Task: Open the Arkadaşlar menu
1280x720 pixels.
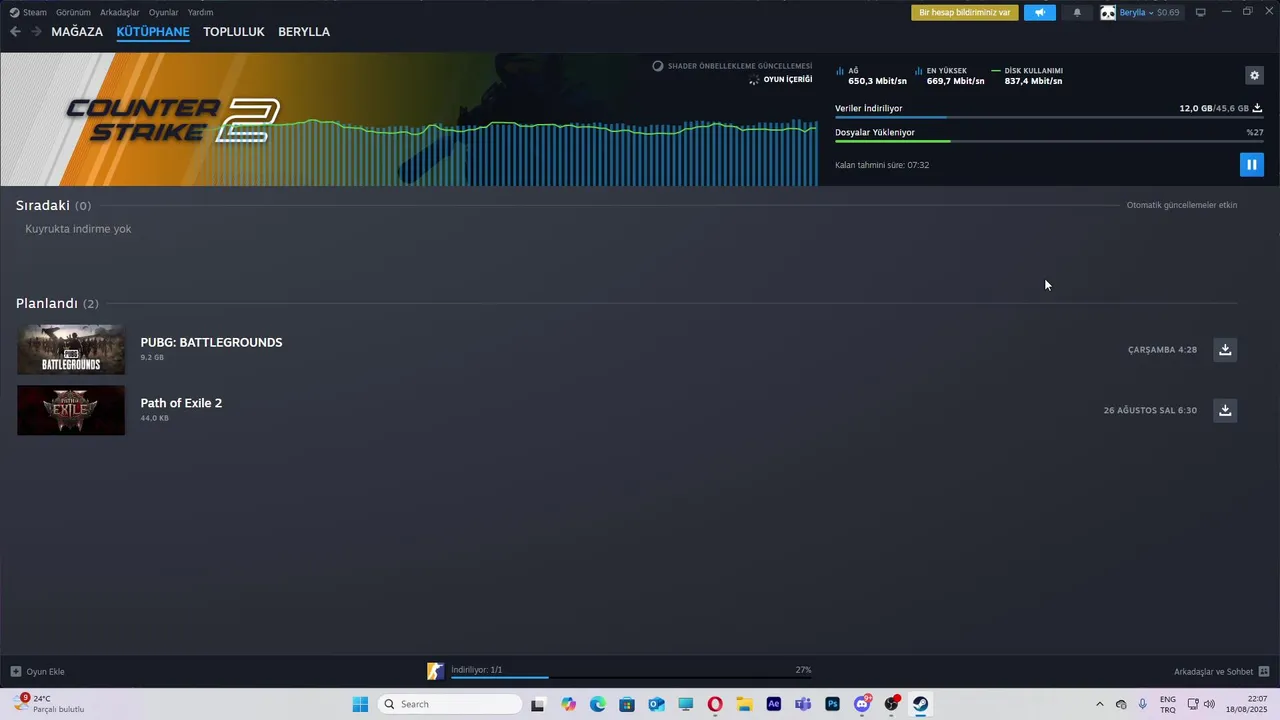Action: [120, 12]
